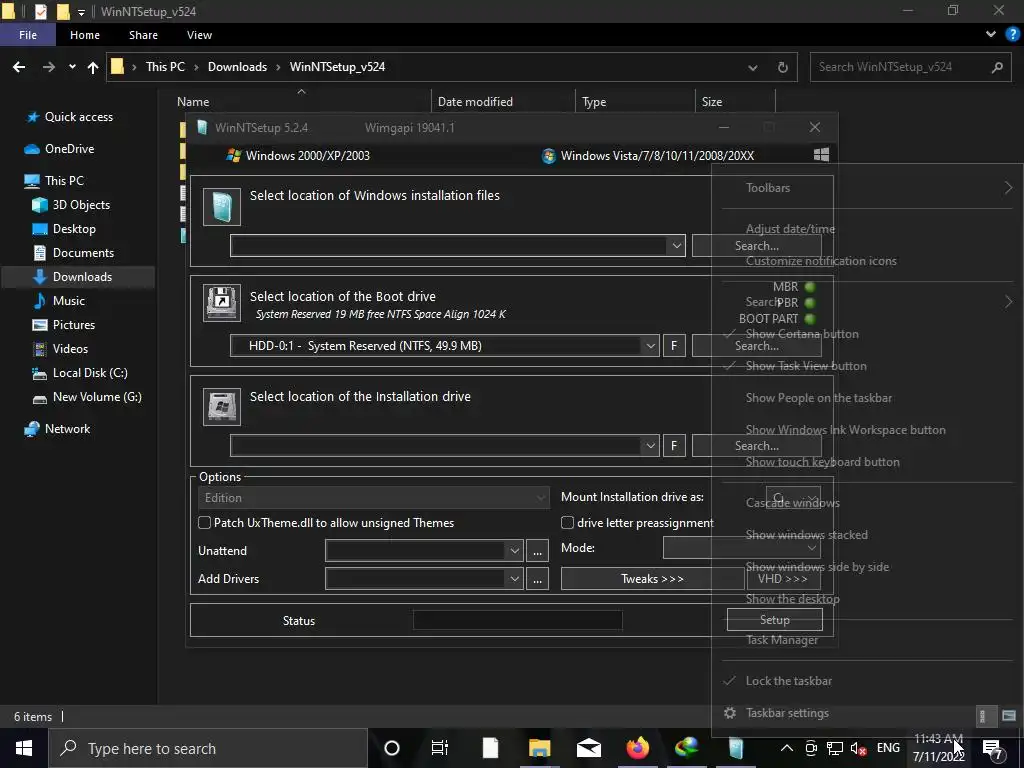Switch to large icons view button
Screen dimensions: 1024x768
click(x=1008, y=716)
